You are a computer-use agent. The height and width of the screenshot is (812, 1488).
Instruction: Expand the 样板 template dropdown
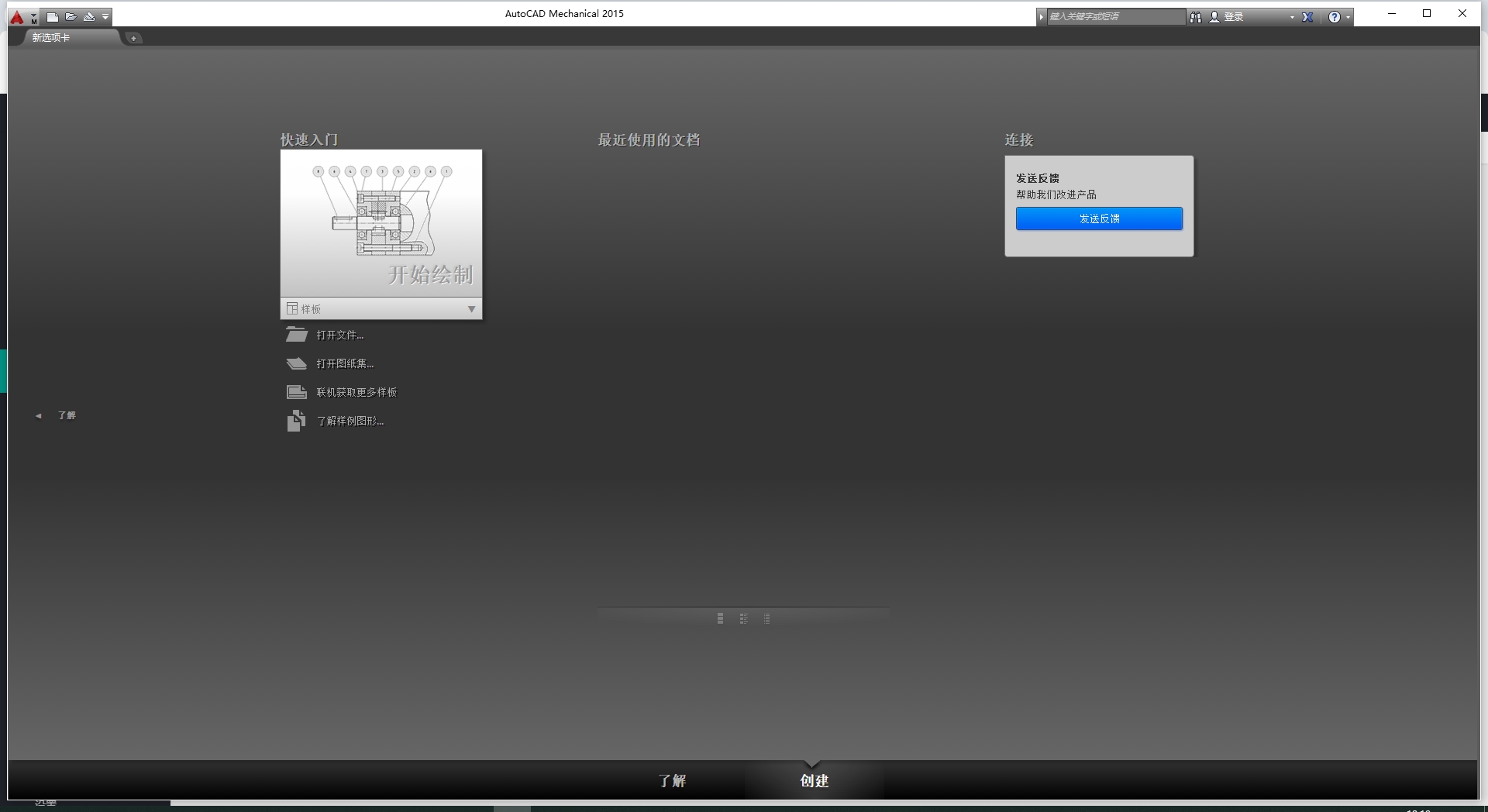pos(381,308)
